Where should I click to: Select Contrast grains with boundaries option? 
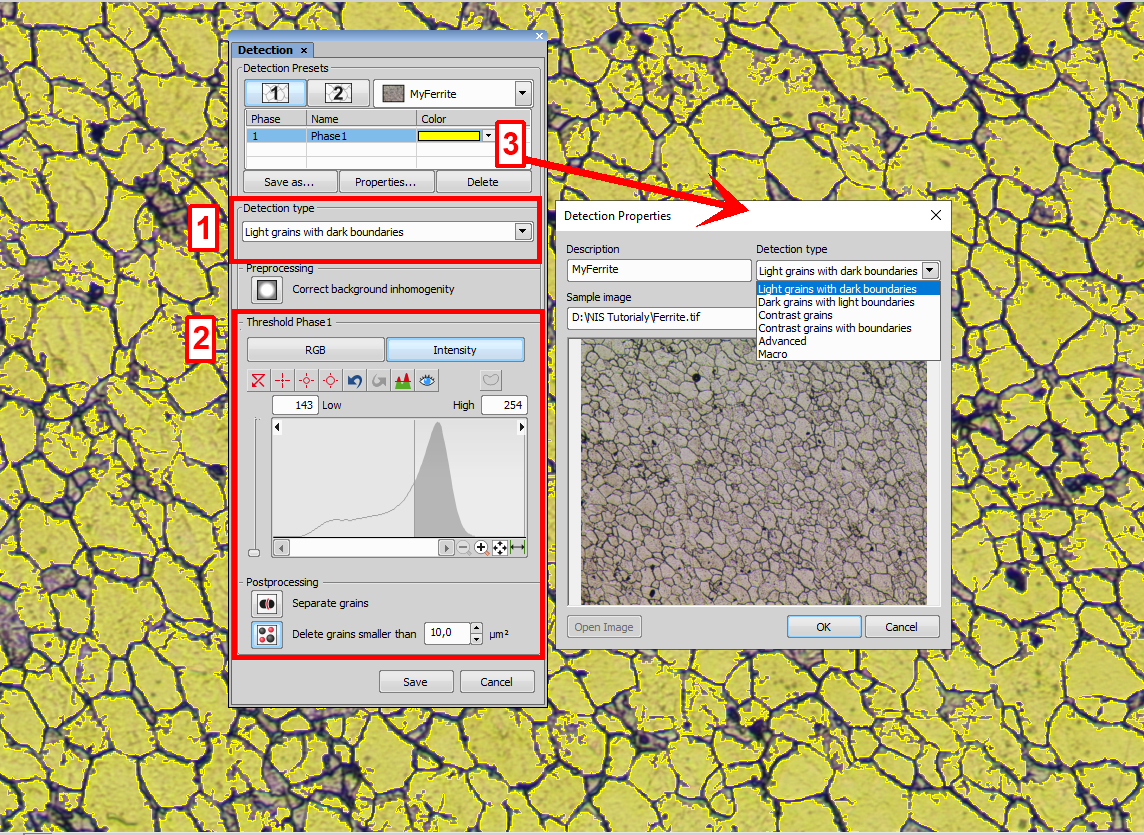pyautogui.click(x=834, y=328)
